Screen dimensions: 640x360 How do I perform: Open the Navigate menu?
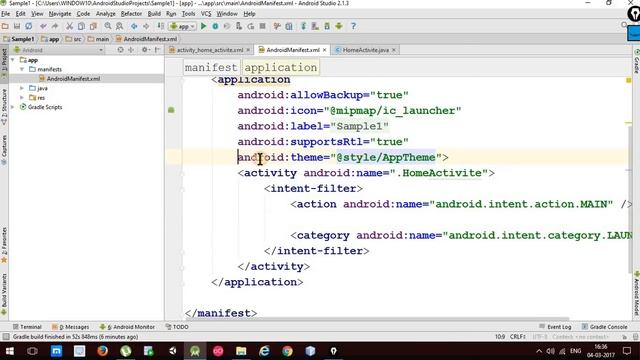pyautogui.click(x=60, y=13)
